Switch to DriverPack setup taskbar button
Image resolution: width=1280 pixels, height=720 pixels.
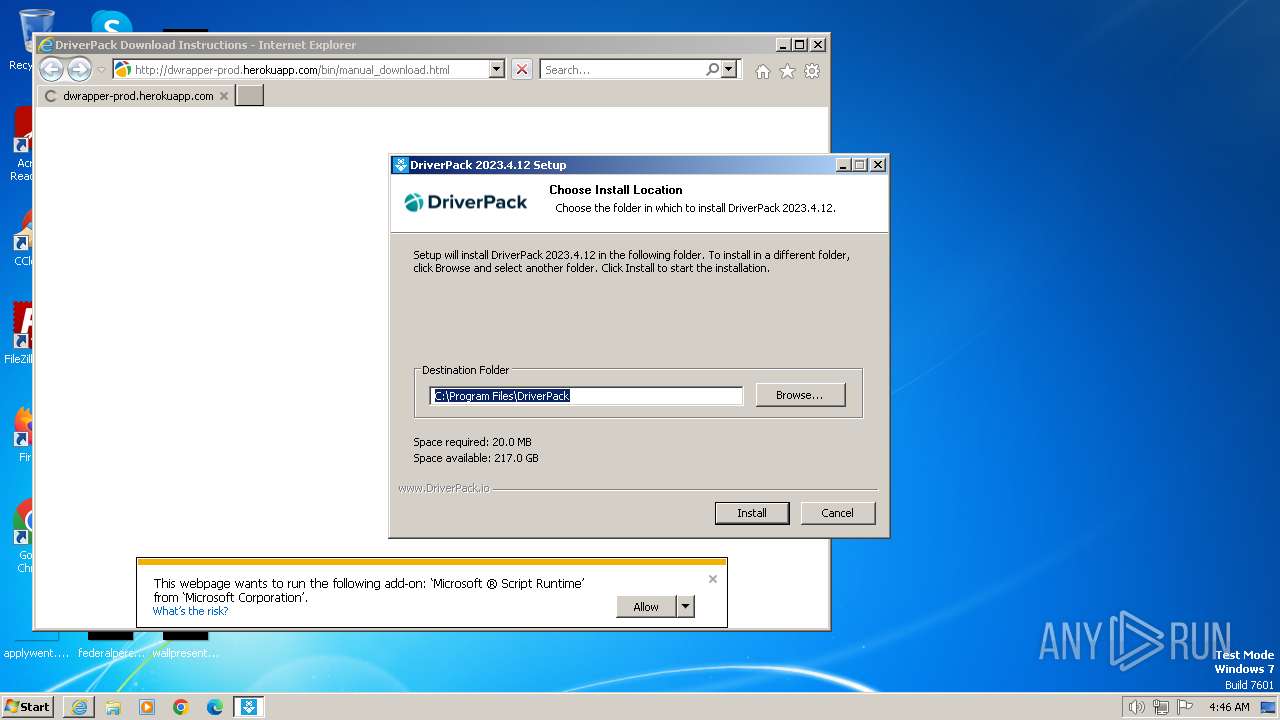tap(249, 707)
